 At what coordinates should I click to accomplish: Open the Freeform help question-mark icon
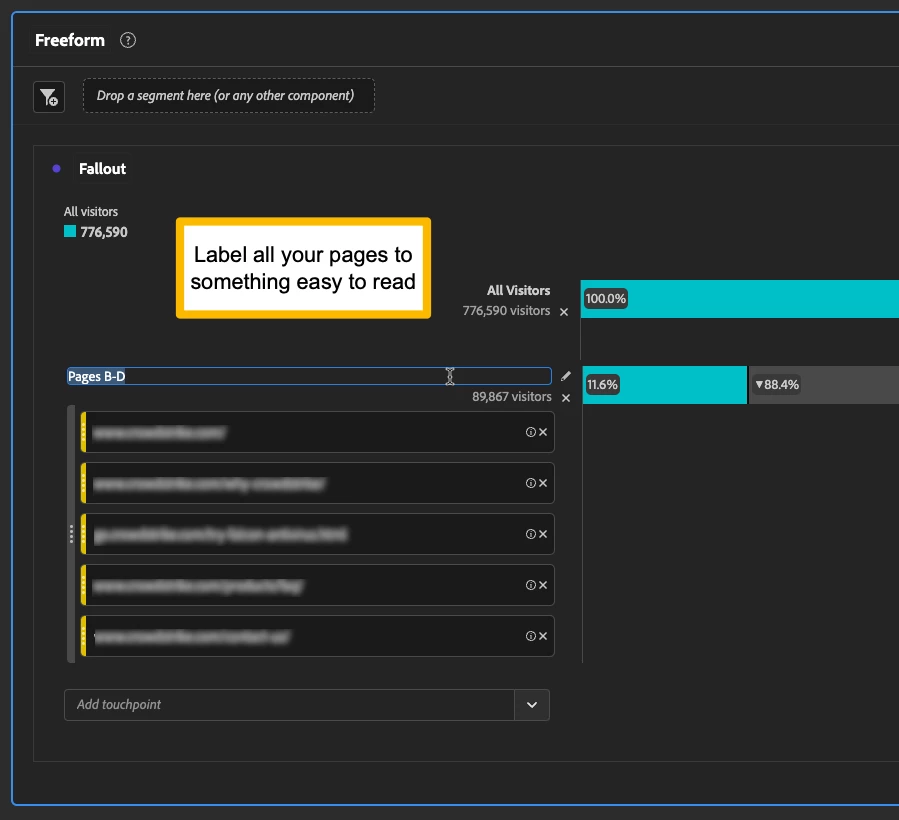[128, 40]
